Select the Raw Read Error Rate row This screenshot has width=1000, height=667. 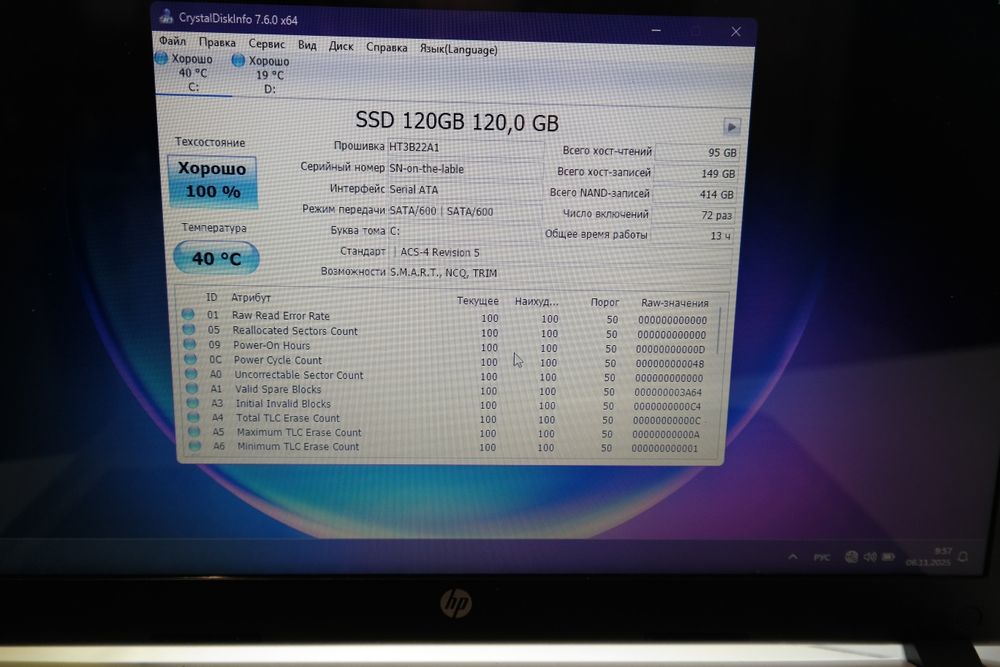coord(446,316)
